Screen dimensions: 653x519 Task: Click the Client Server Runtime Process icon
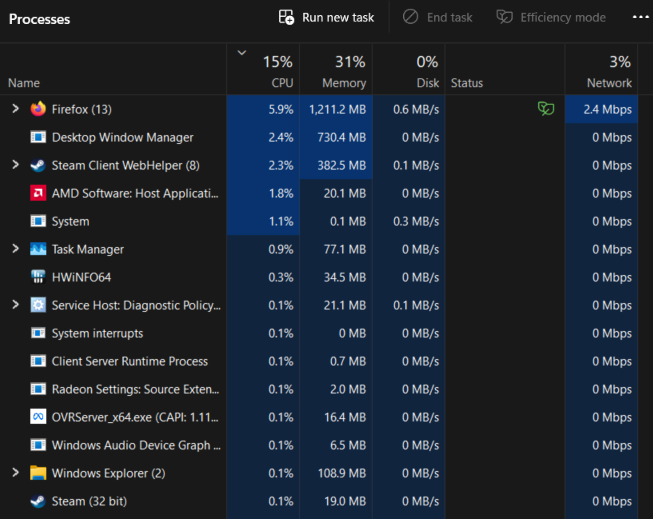pos(38,361)
